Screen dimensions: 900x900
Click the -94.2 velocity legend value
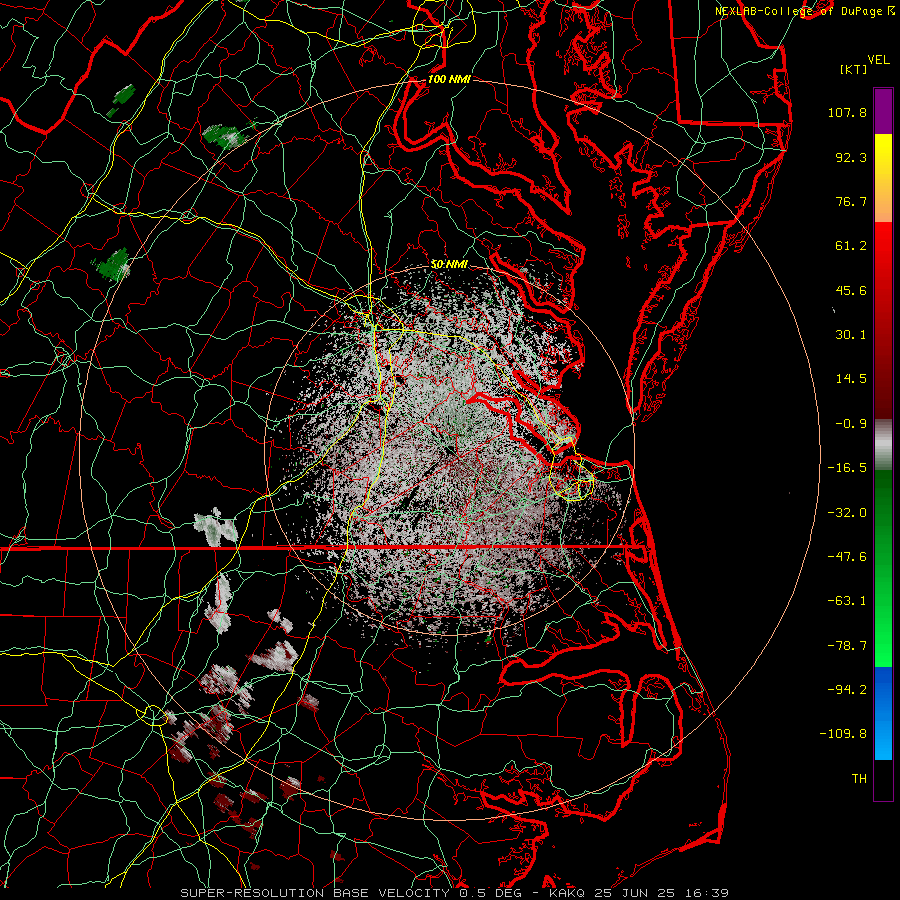coord(847,690)
